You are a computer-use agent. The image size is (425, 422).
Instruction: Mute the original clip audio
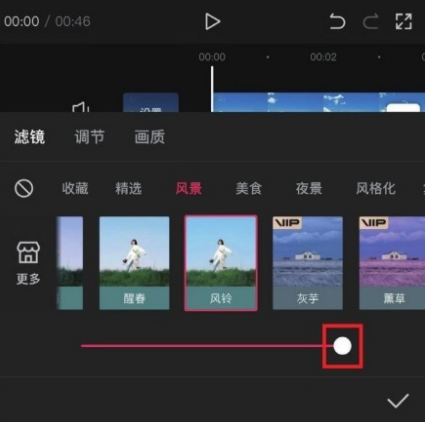tap(81, 107)
